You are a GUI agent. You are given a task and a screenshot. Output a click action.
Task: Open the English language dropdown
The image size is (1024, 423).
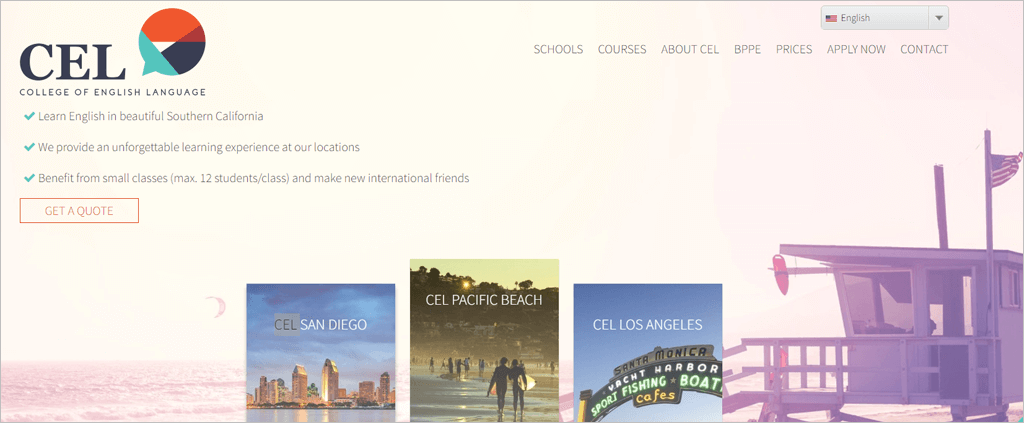tap(874, 18)
